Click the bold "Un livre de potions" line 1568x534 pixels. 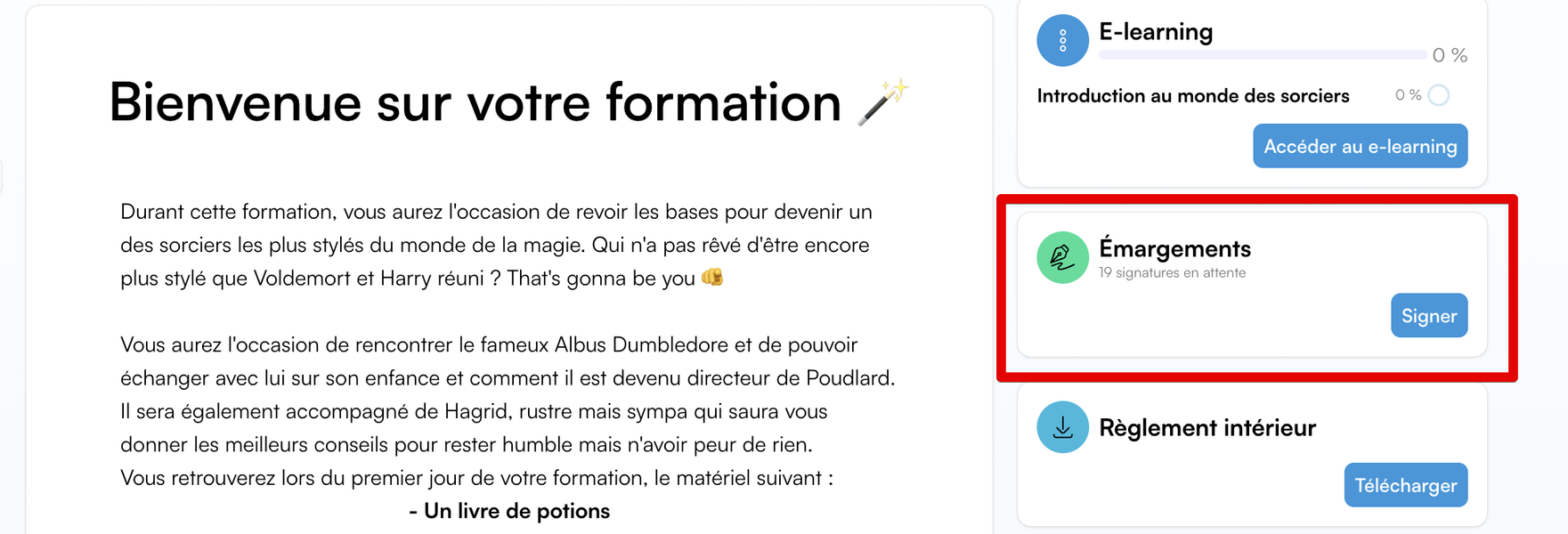coord(509,511)
